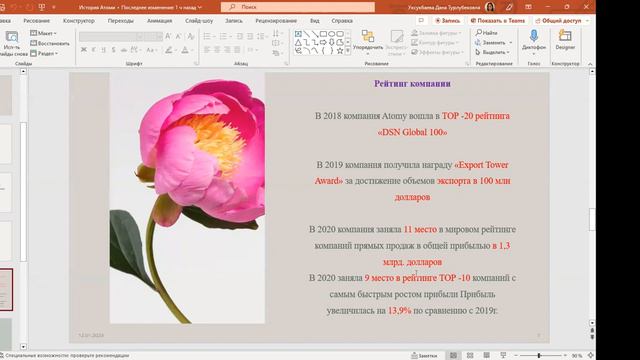Click the Диктофон dictate microphone icon
Image resolution: width=640 pixels, height=360 pixels.
[533, 36]
